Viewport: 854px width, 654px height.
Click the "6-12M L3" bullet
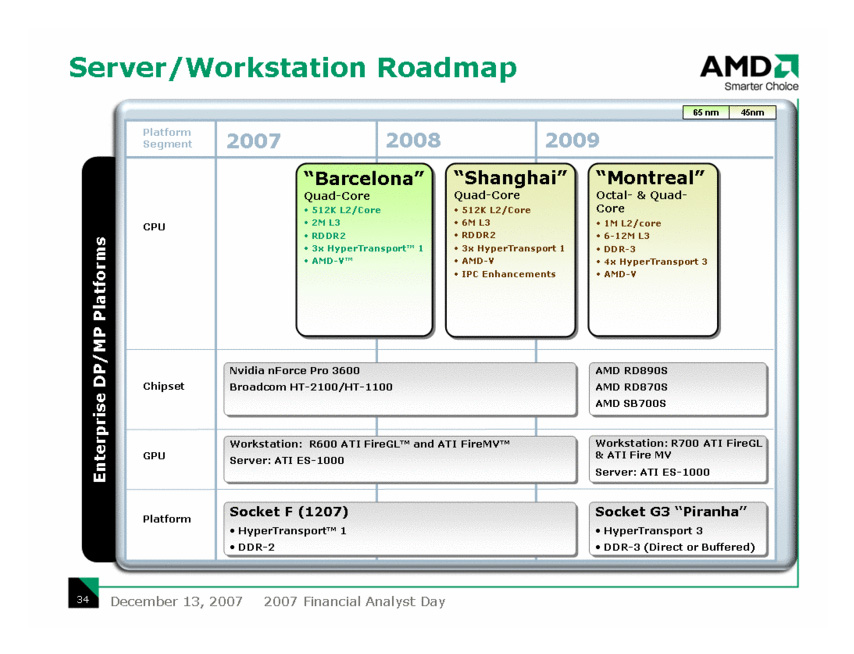(x=626, y=236)
